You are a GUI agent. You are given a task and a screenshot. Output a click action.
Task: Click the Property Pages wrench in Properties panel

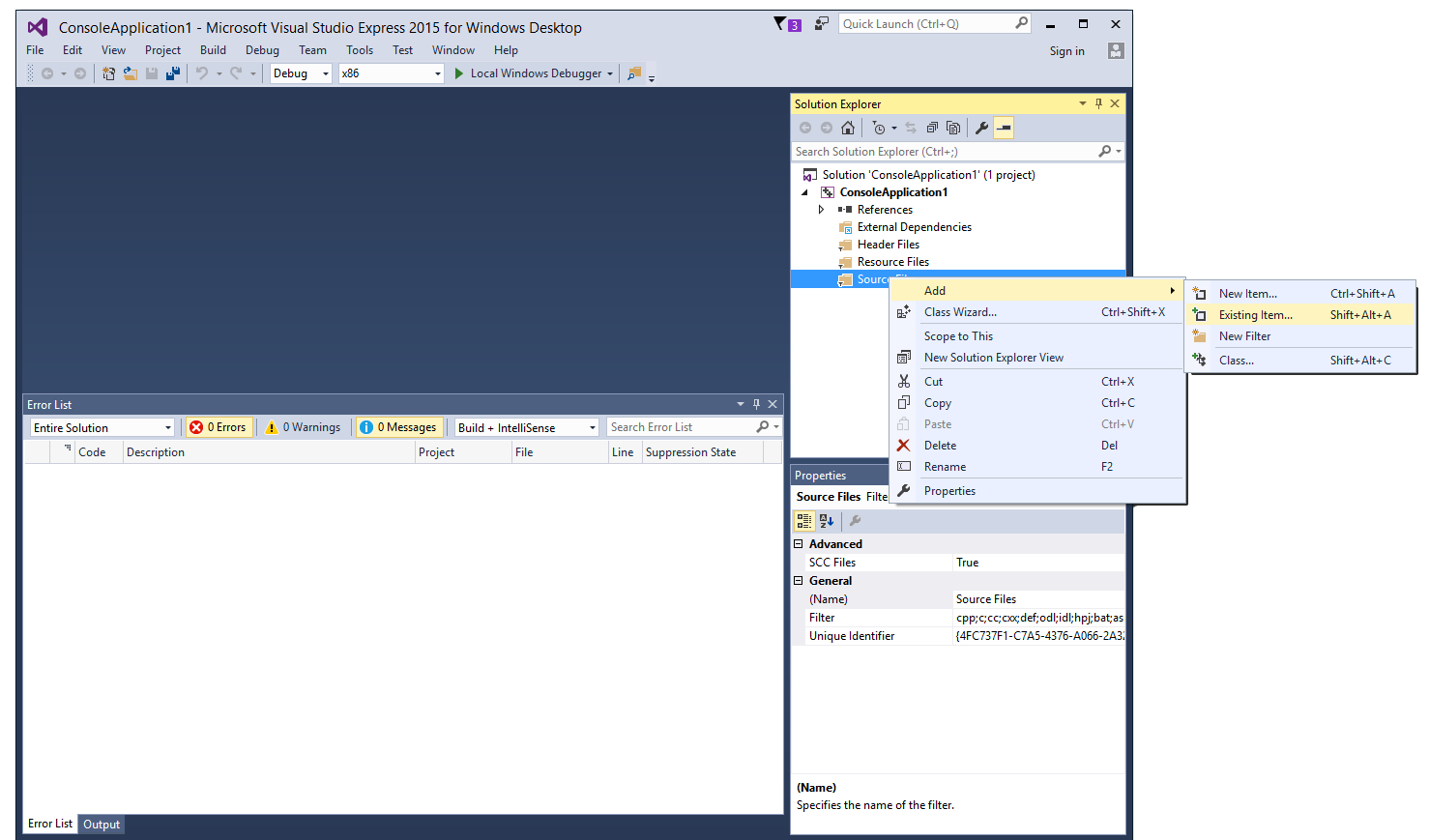(x=855, y=521)
